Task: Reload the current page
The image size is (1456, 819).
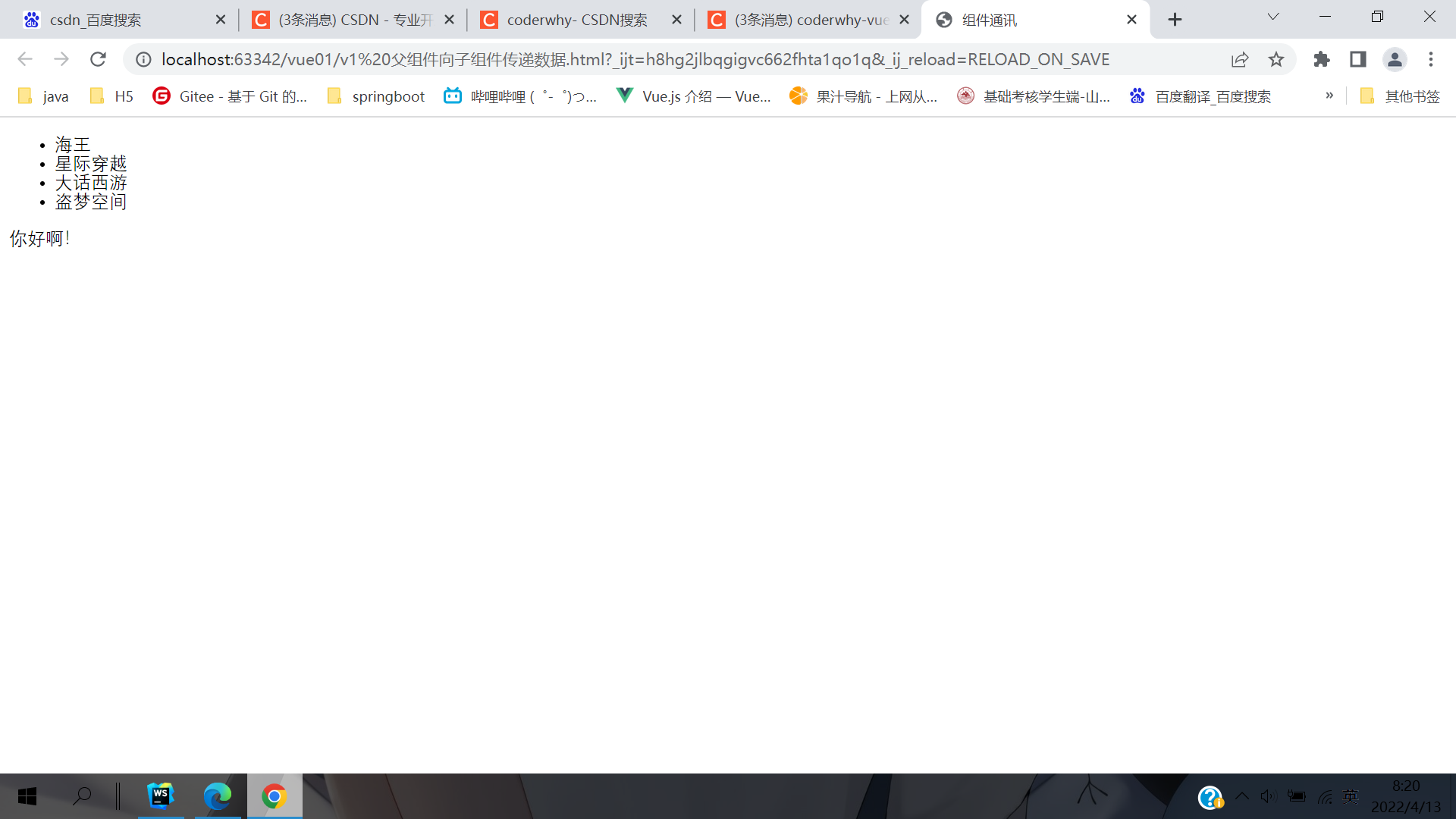Action: point(98,59)
